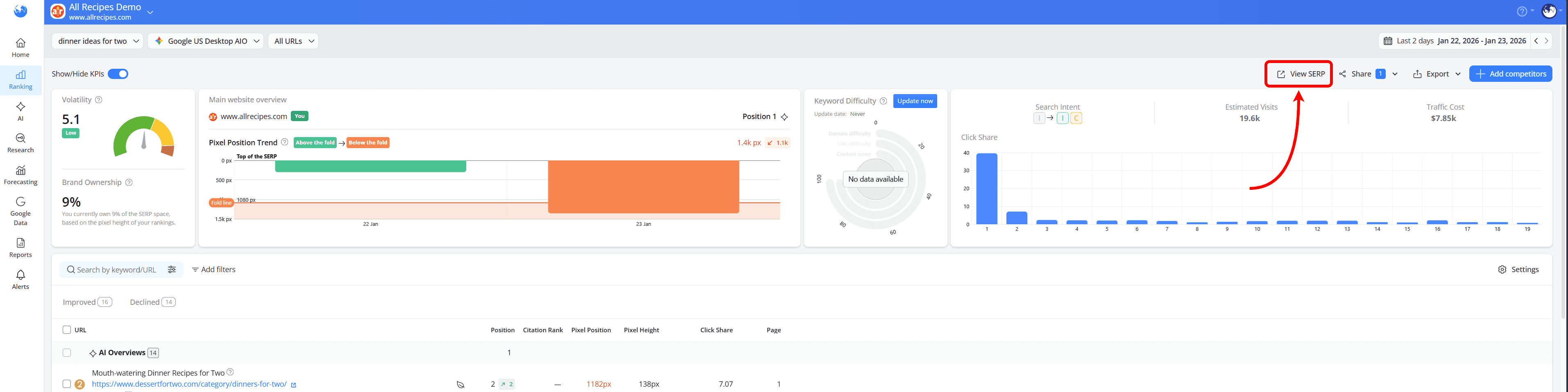
Task: Show Brand Ownership info tooltip icon
Action: pyautogui.click(x=129, y=182)
